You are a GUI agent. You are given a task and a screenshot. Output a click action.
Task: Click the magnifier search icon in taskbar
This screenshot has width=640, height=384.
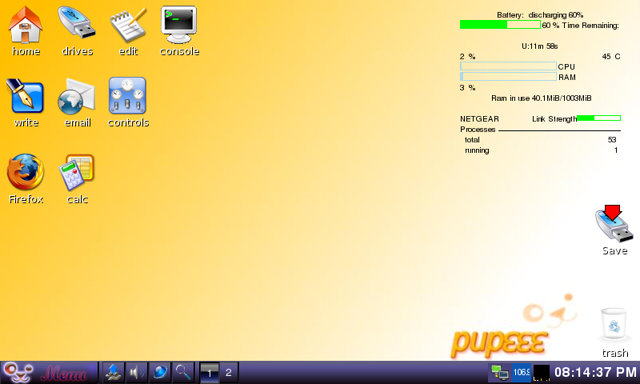183,372
